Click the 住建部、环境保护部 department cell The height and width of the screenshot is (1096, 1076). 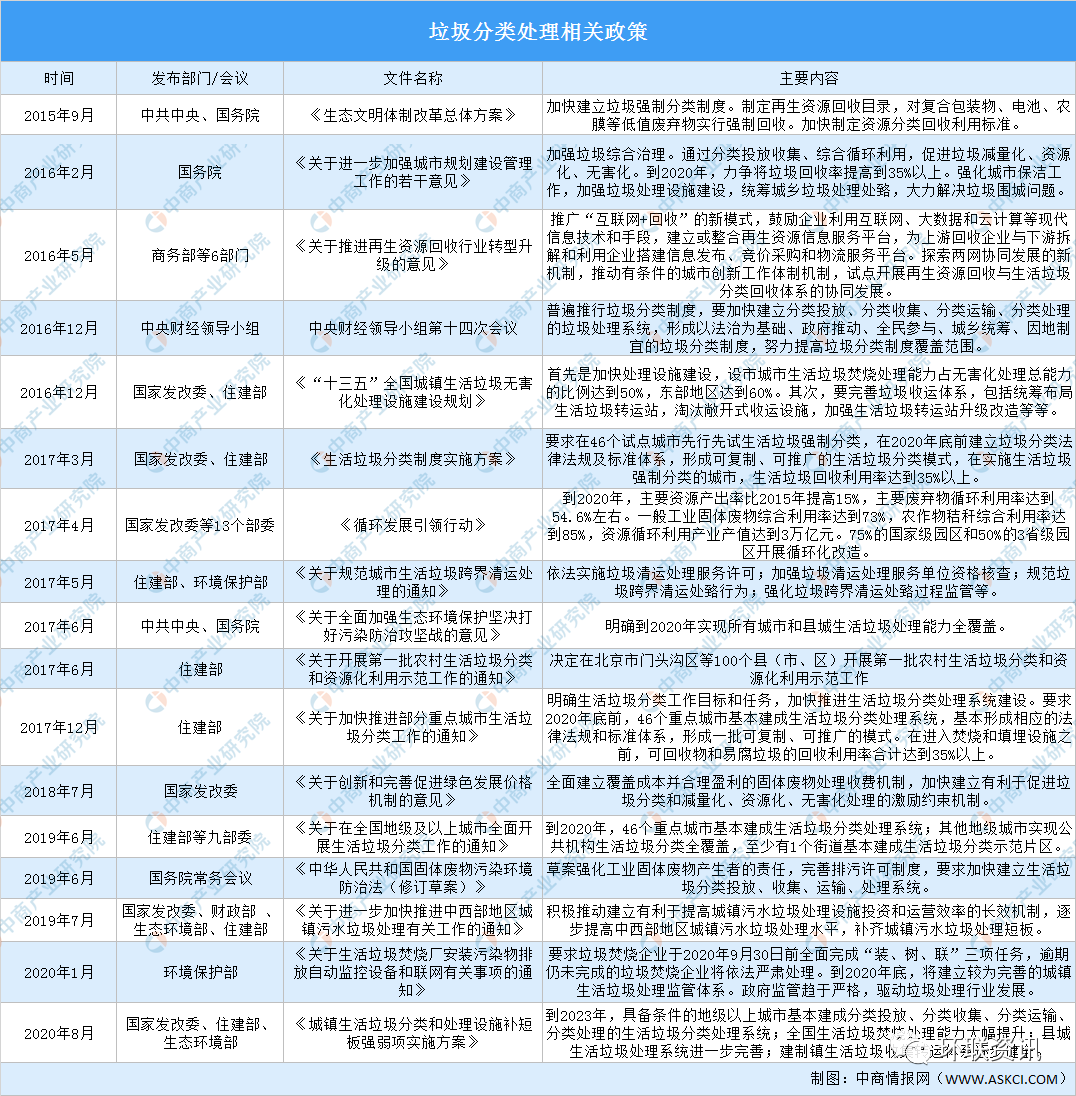[200, 582]
